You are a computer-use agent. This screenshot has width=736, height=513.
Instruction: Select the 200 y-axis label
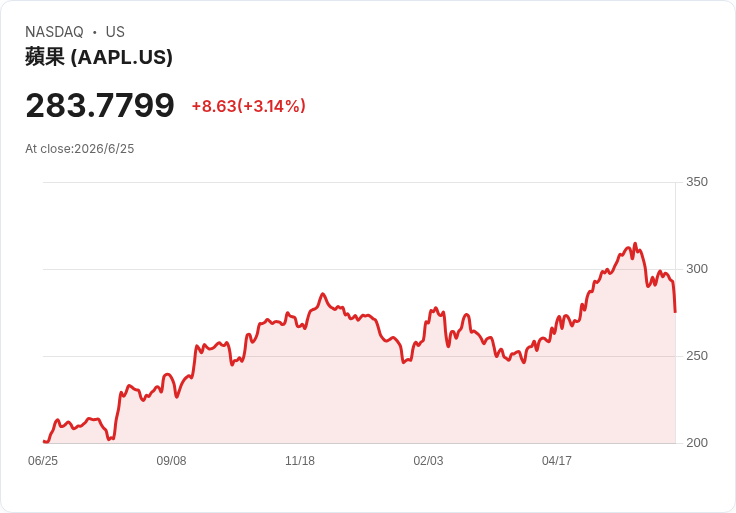[697, 443]
